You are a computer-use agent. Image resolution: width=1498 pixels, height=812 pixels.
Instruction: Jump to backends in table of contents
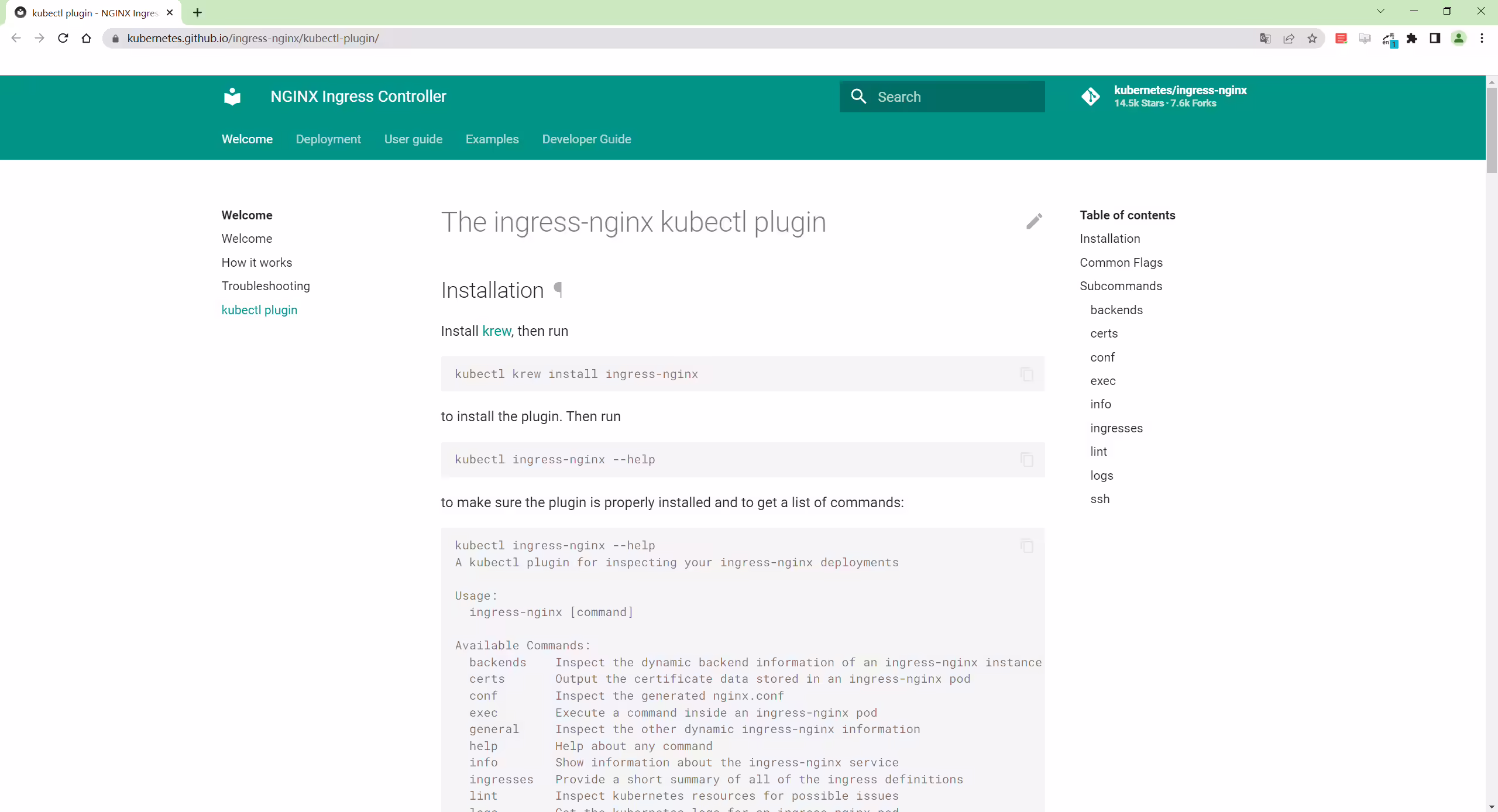click(x=1116, y=310)
